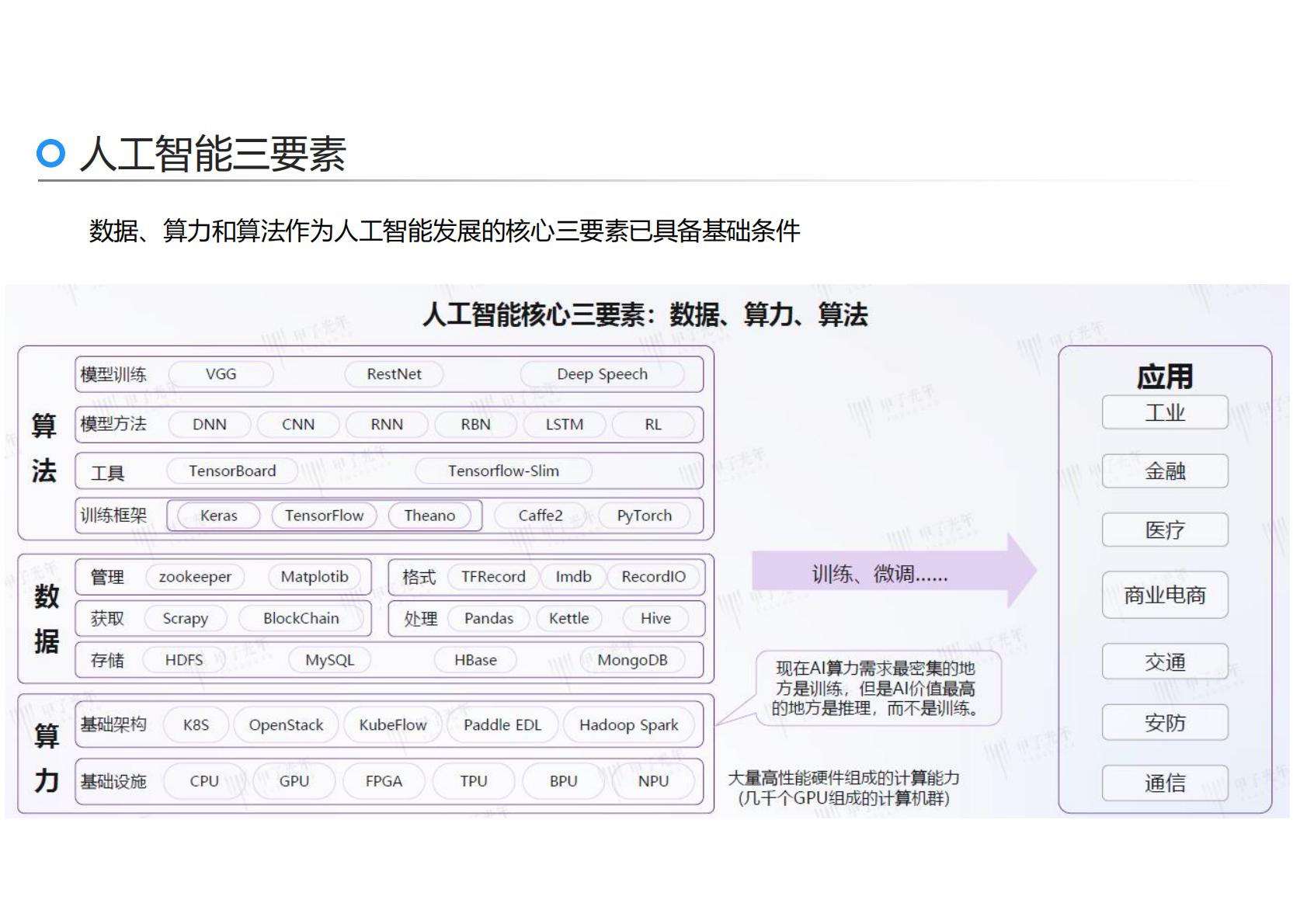Click the Hadoop Spark architecture tag

[x=630, y=724]
